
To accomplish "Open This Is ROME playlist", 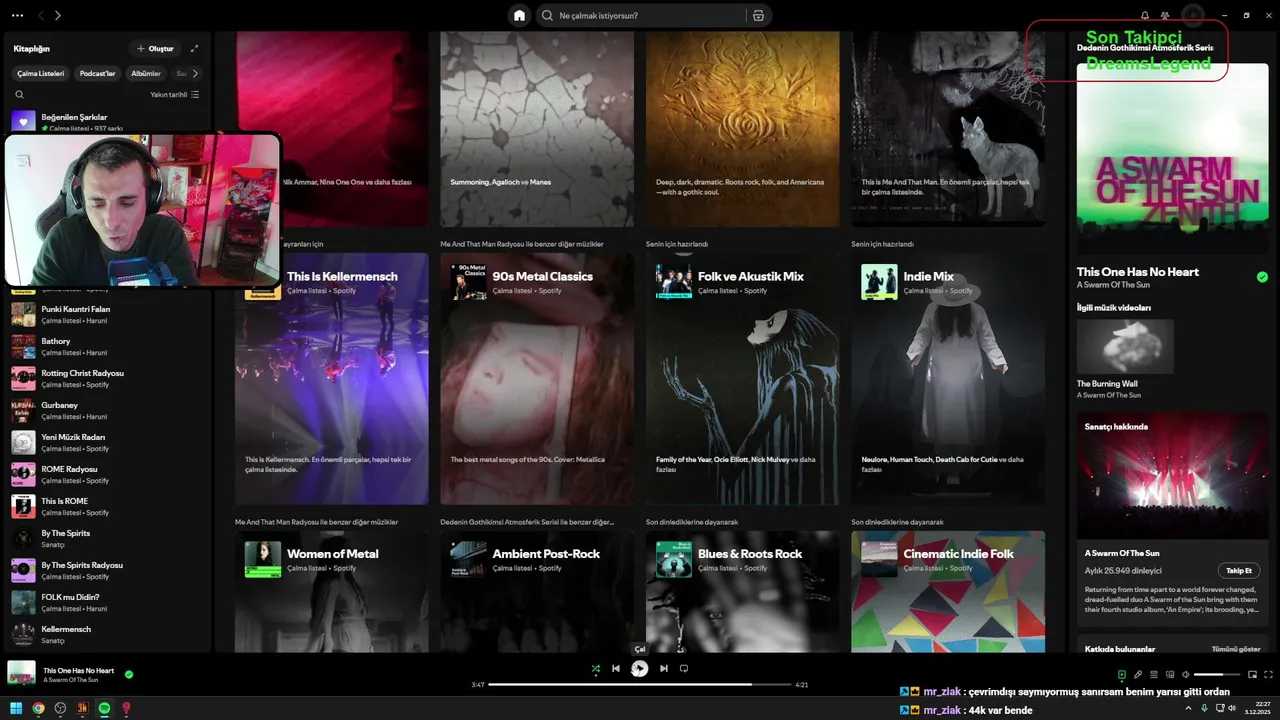I will click(108, 506).
